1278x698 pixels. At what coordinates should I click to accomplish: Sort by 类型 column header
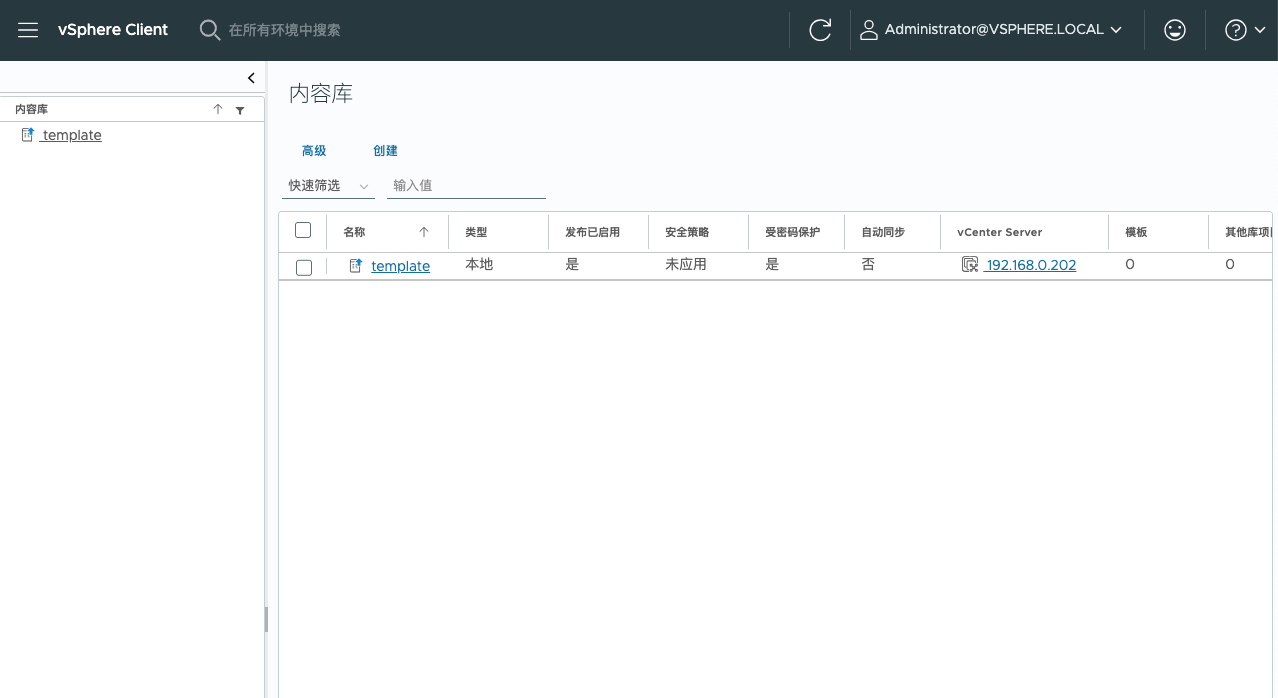point(476,232)
